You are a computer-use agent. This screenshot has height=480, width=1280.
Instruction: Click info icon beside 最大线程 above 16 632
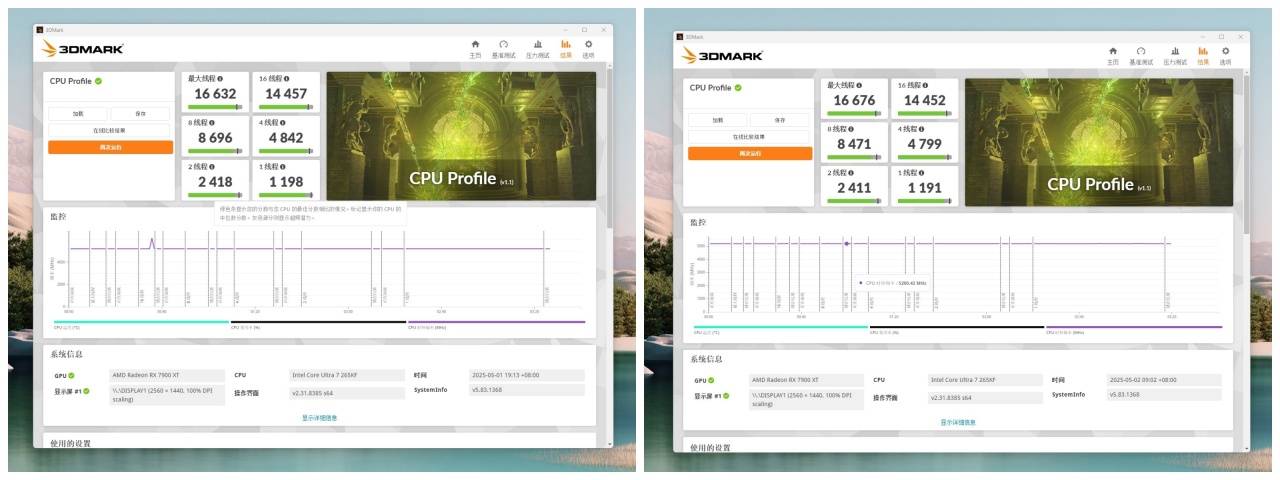tap(220, 78)
